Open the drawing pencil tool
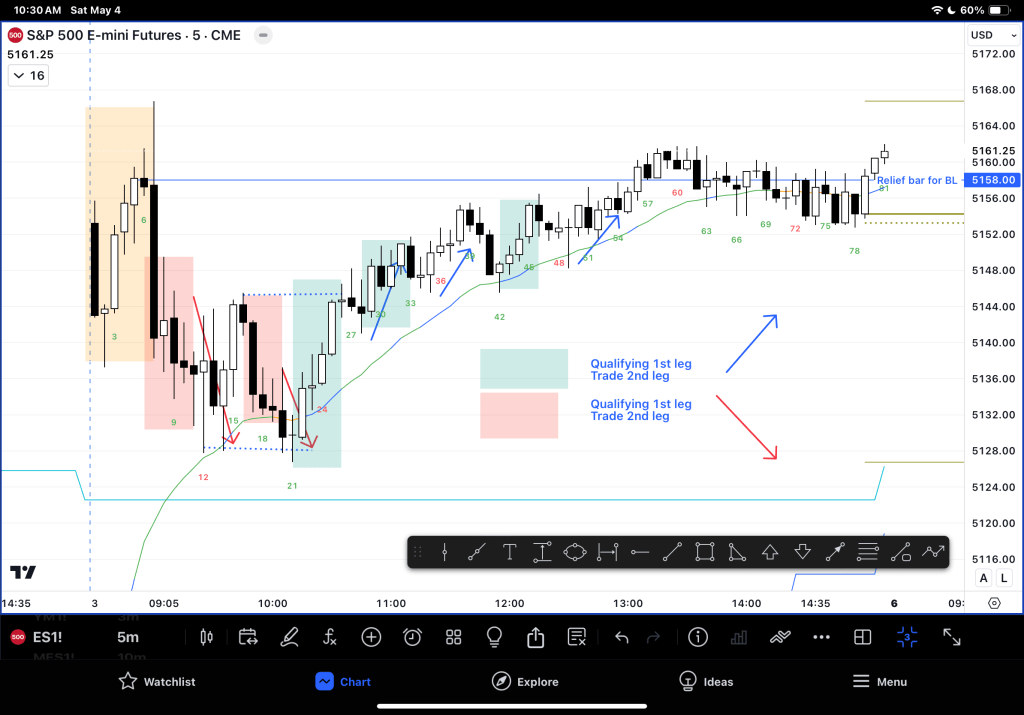Image resolution: width=1024 pixels, height=715 pixels. (x=289, y=637)
